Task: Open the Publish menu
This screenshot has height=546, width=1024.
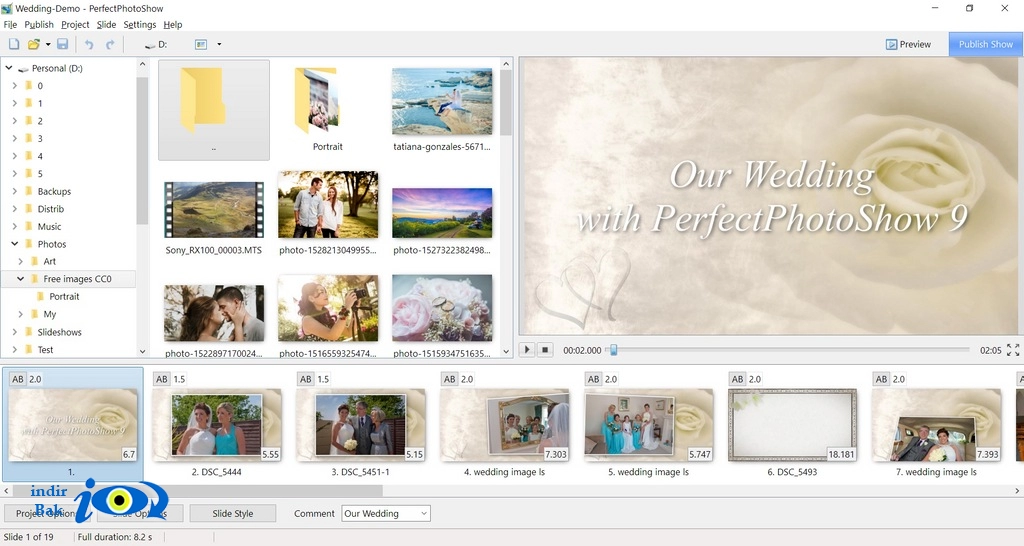Action: (39, 25)
